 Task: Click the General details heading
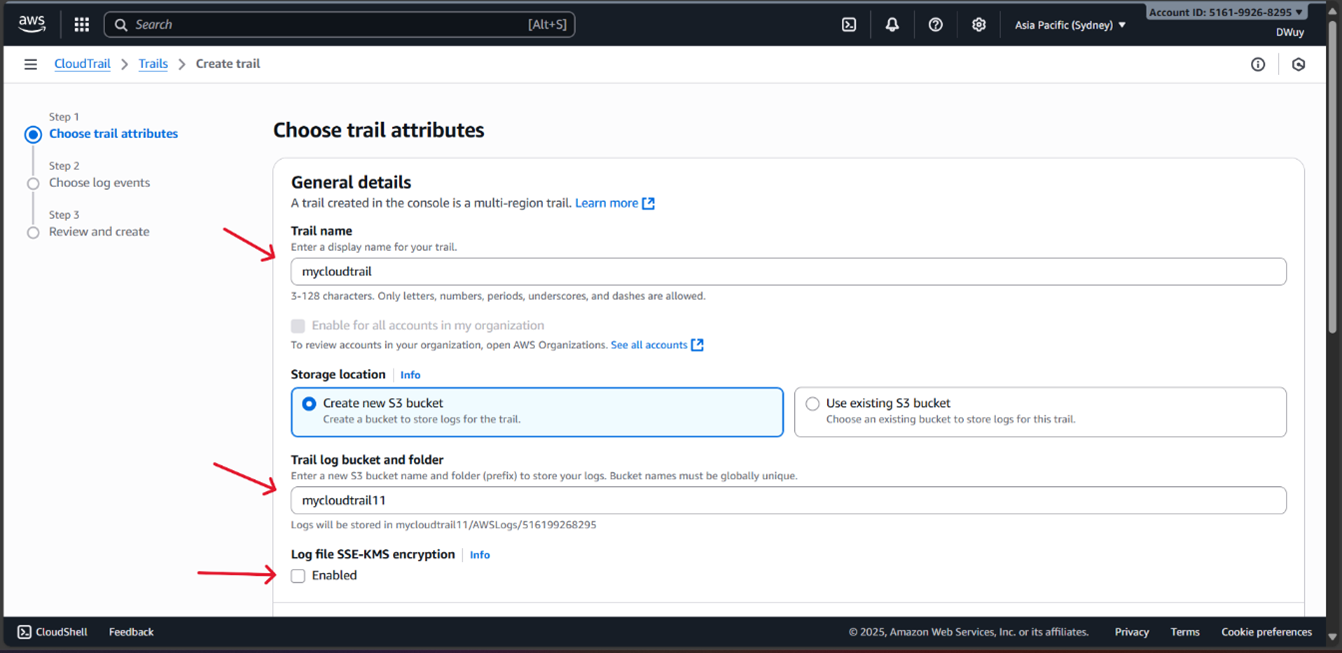point(351,182)
